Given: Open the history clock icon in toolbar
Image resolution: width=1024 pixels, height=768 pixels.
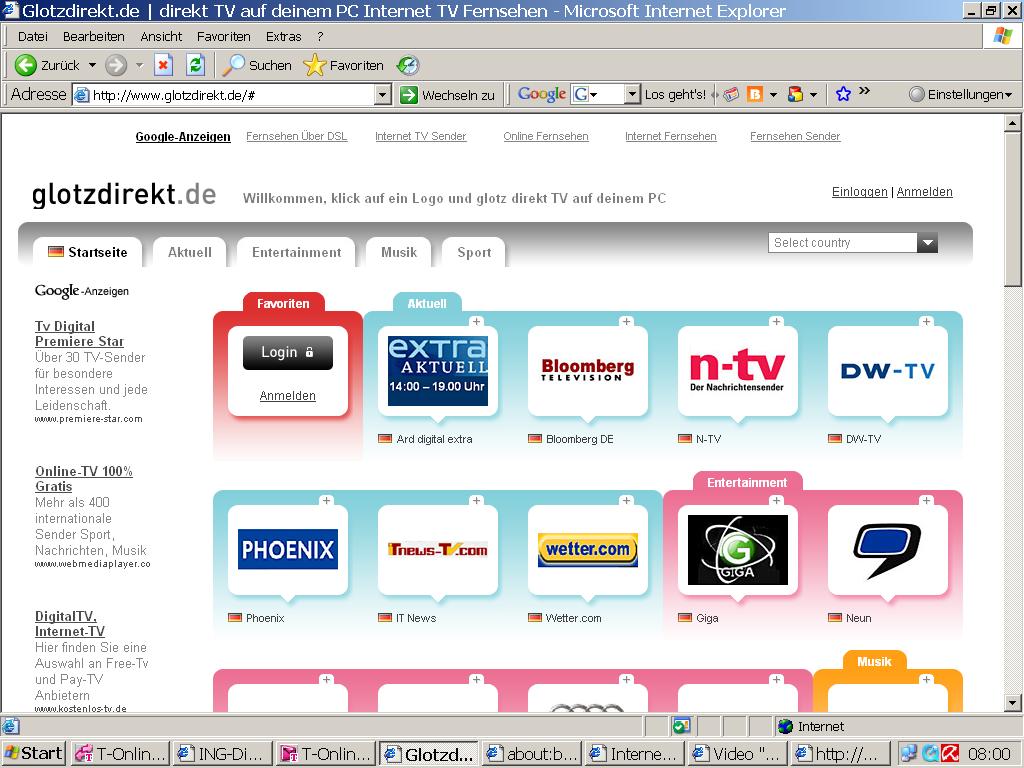Looking at the screenshot, I should coord(408,65).
